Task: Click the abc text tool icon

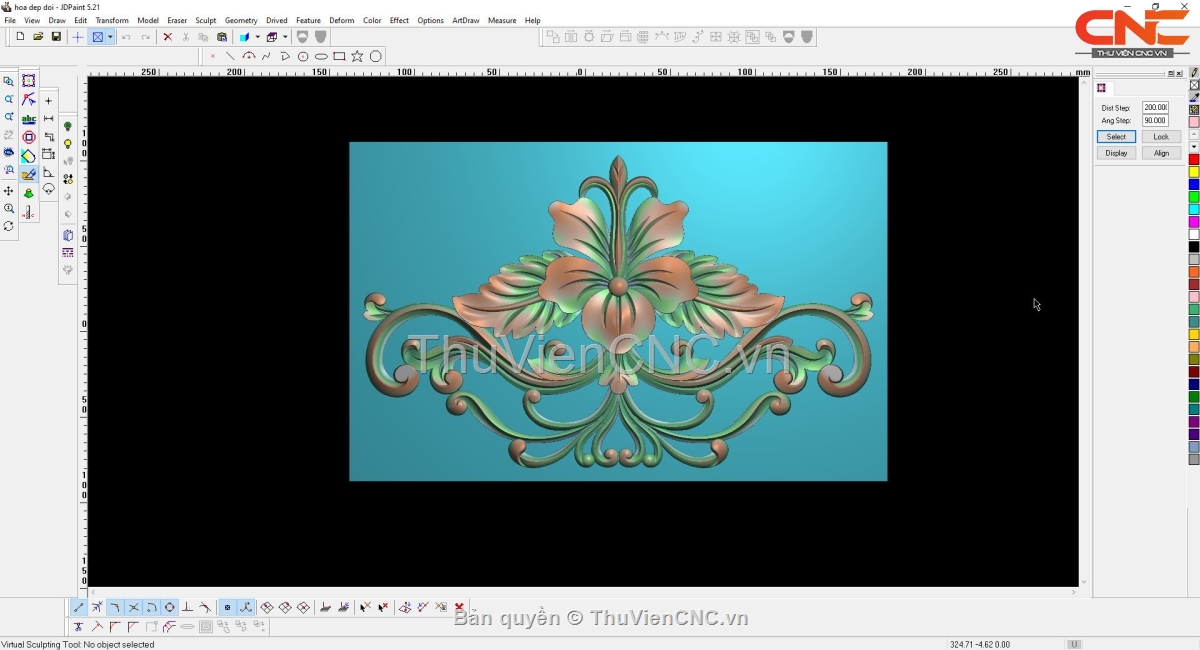Action: coord(28,119)
